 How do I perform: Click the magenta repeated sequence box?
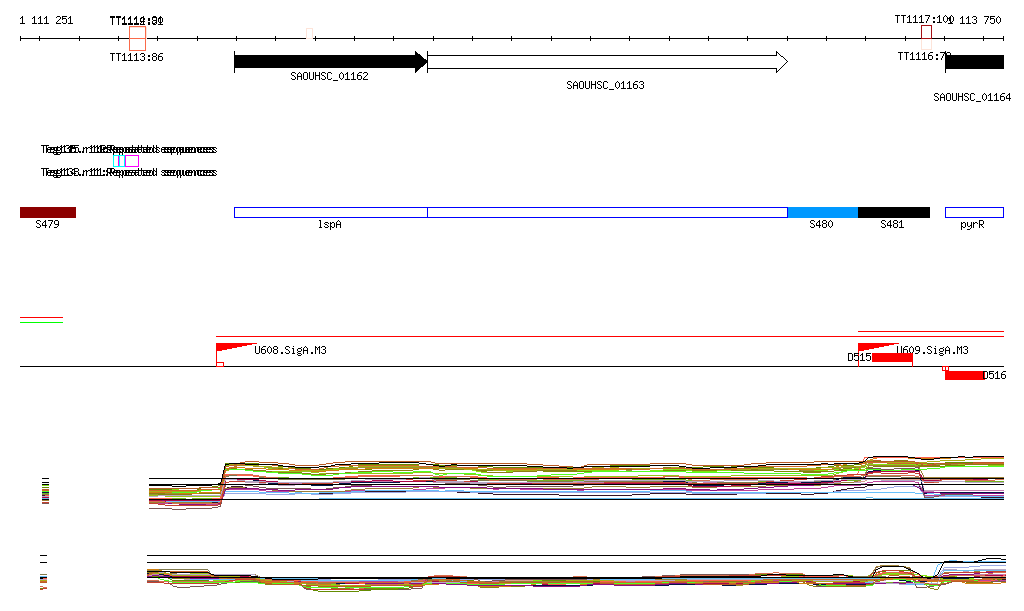132,161
